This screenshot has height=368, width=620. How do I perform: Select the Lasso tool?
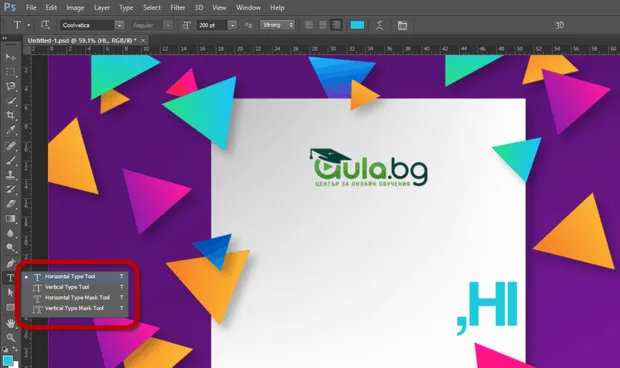[11, 86]
